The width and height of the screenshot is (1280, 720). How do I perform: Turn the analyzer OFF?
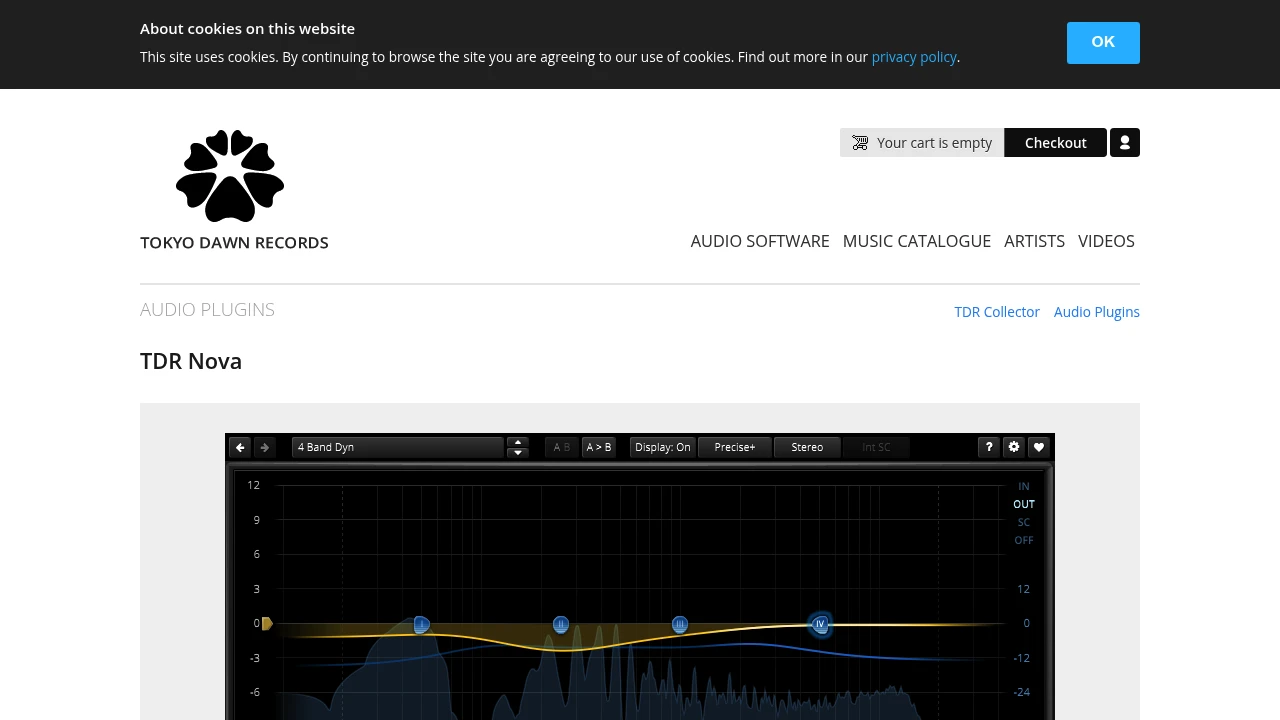pos(1024,540)
